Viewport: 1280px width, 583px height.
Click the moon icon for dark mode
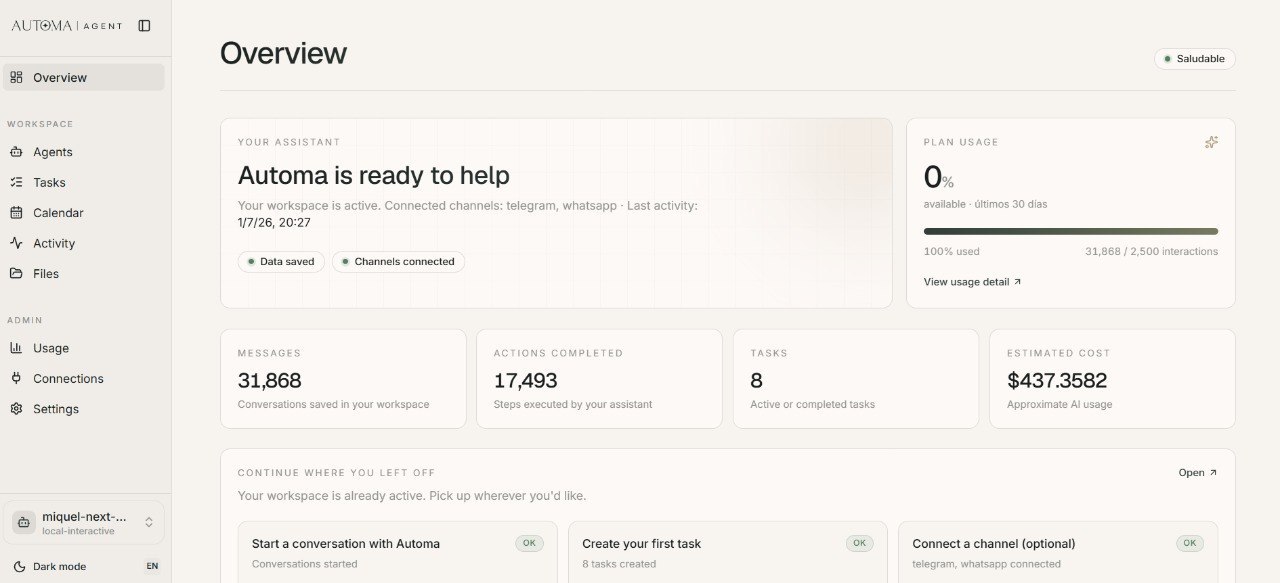[x=19, y=566]
